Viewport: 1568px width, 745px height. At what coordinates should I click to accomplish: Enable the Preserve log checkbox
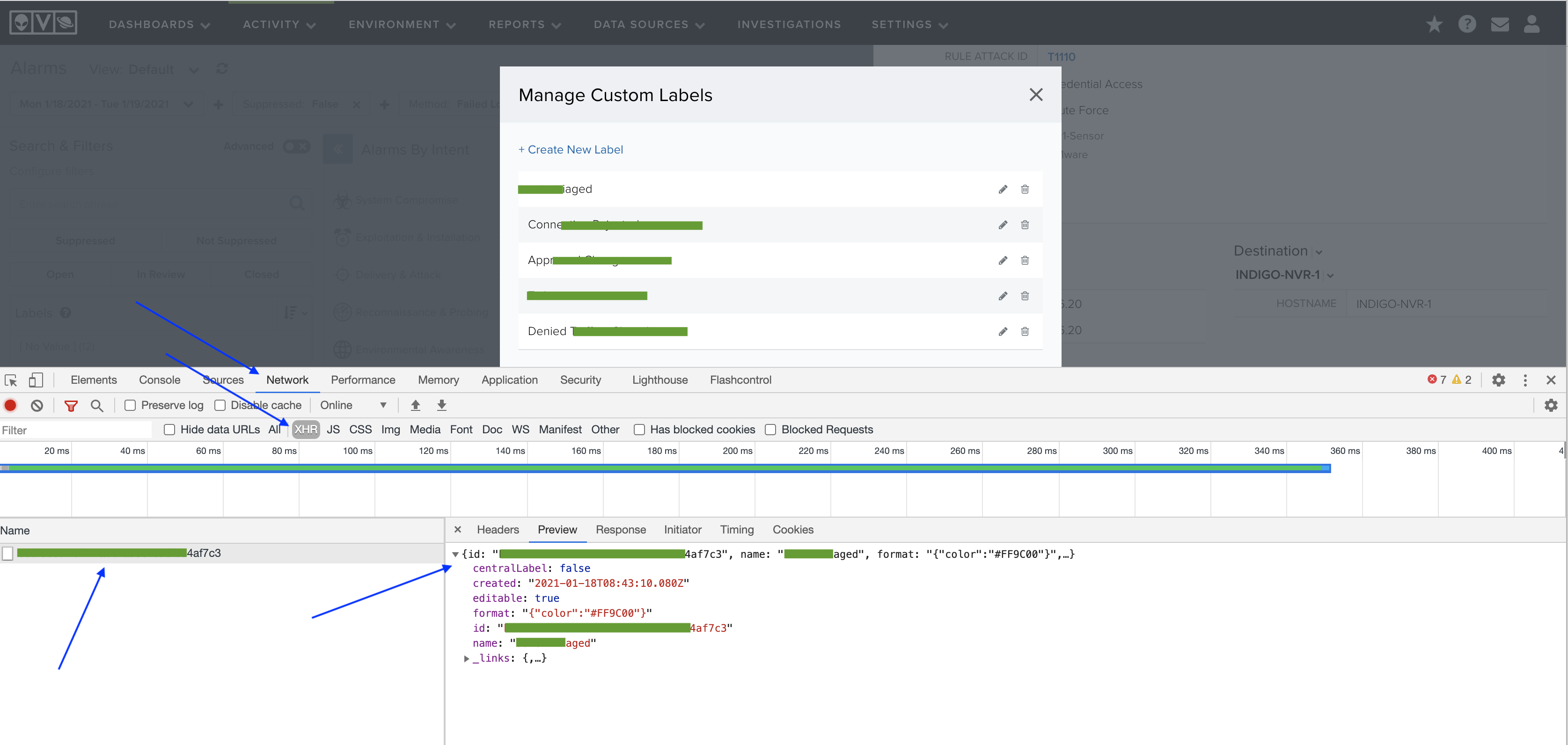pos(130,406)
